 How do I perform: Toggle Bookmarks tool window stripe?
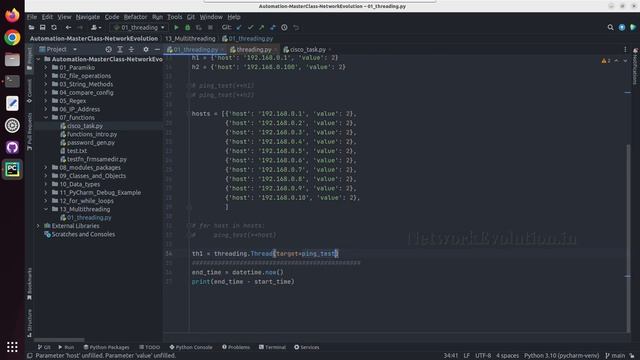29,284
